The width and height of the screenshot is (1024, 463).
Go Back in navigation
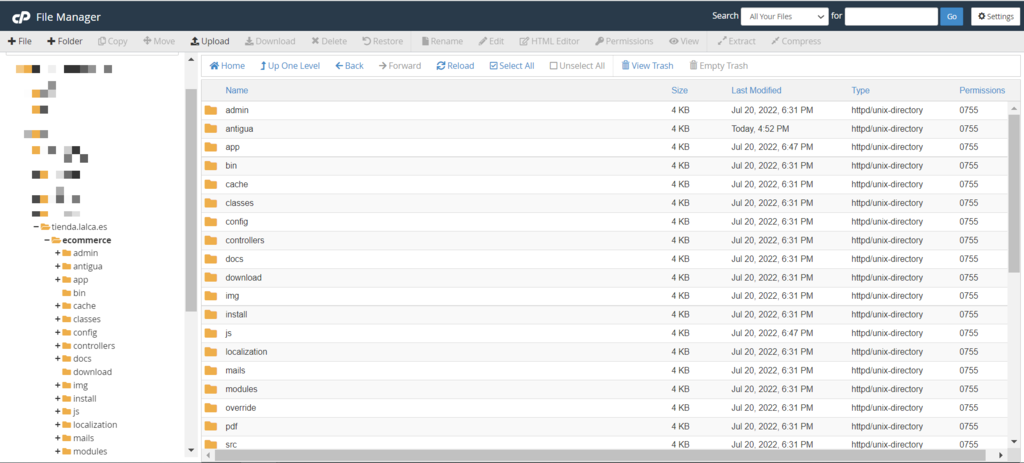pos(349,66)
